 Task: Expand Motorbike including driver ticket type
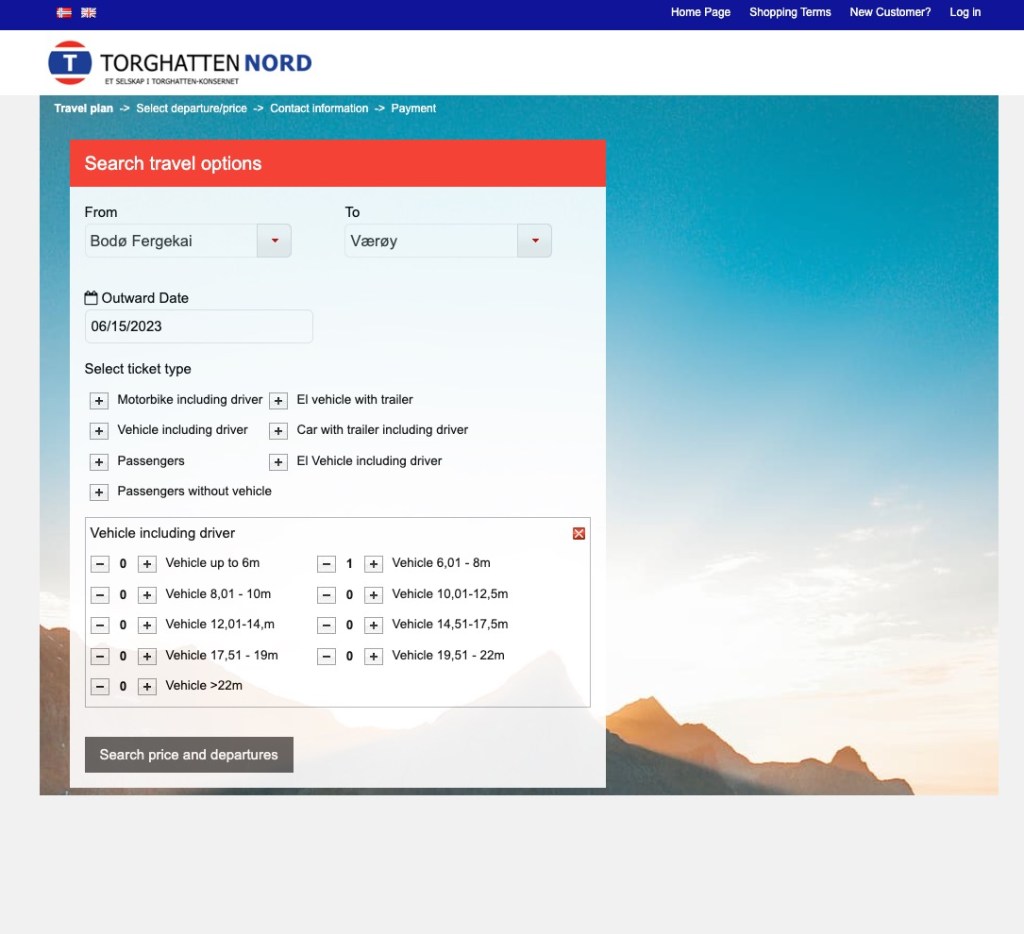click(99, 401)
